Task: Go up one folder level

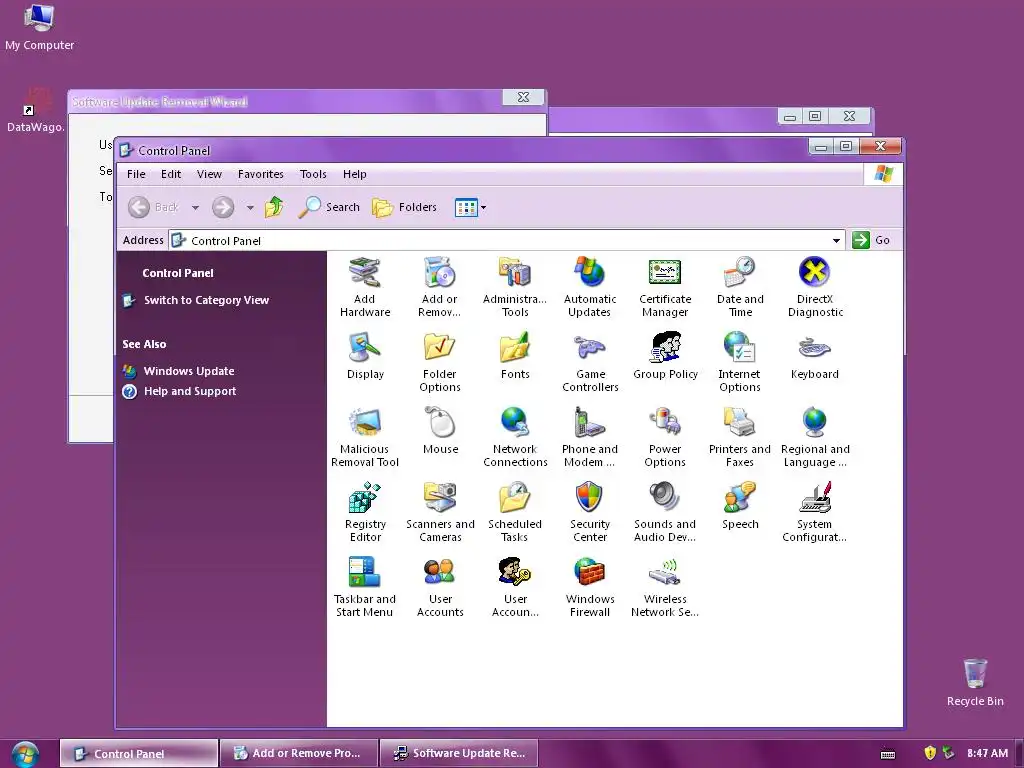Action: click(274, 207)
